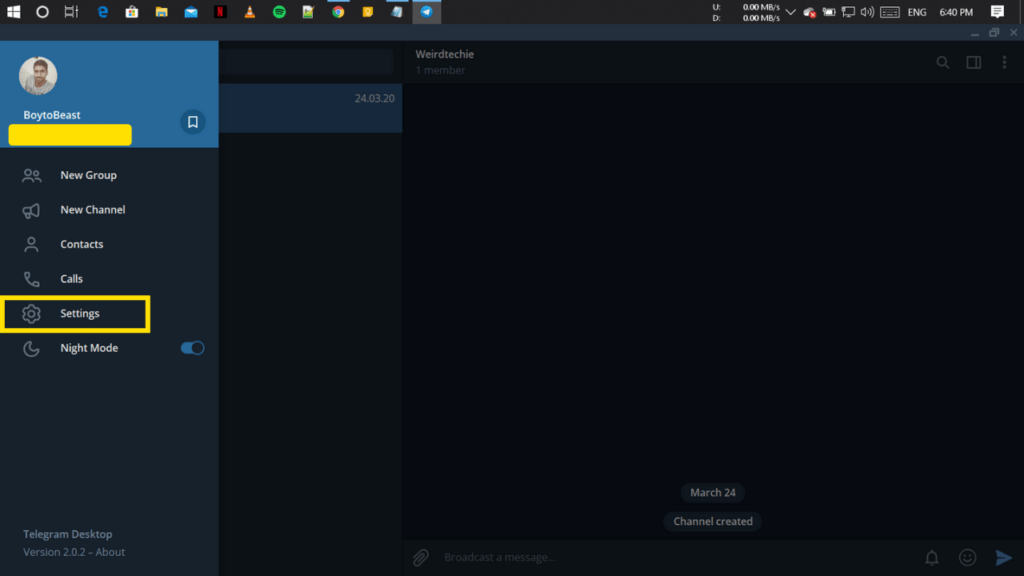Screen dimensions: 1024x576
Task: Click the attach file paperclip icon
Action: (421, 557)
